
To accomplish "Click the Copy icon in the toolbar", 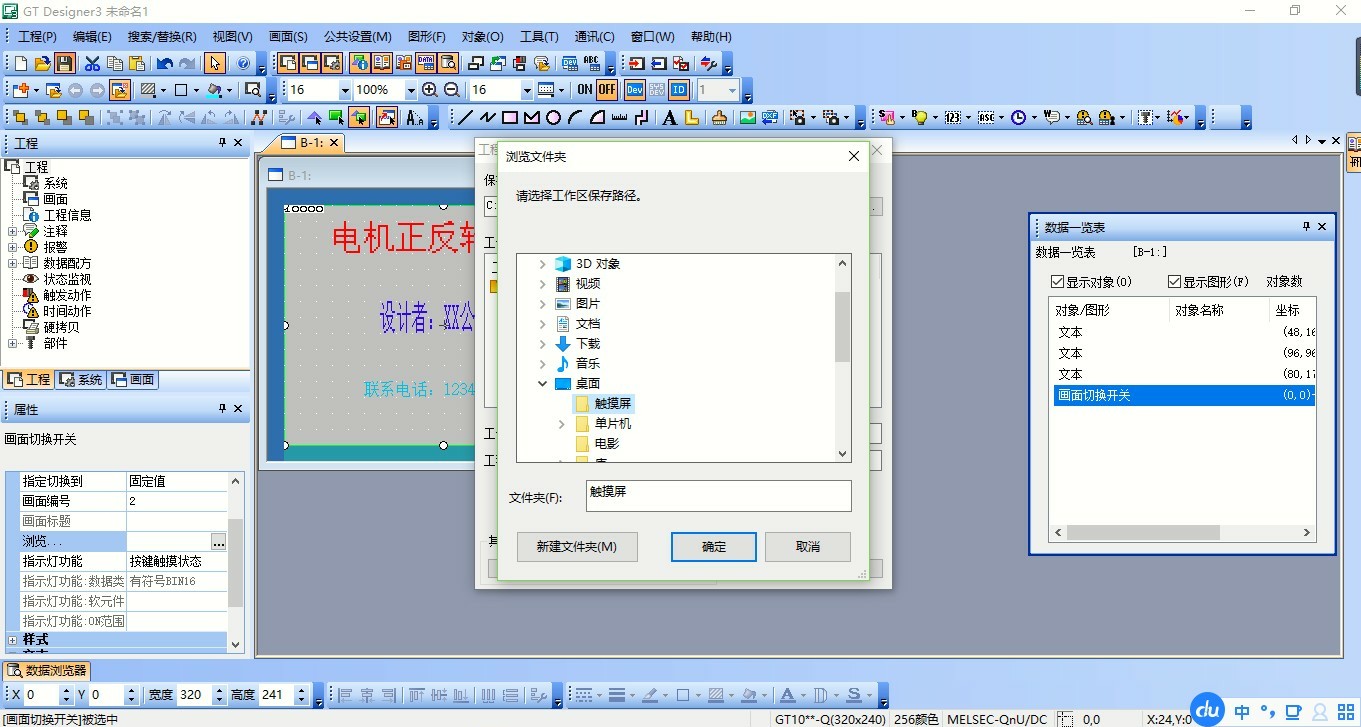I will 115,63.
